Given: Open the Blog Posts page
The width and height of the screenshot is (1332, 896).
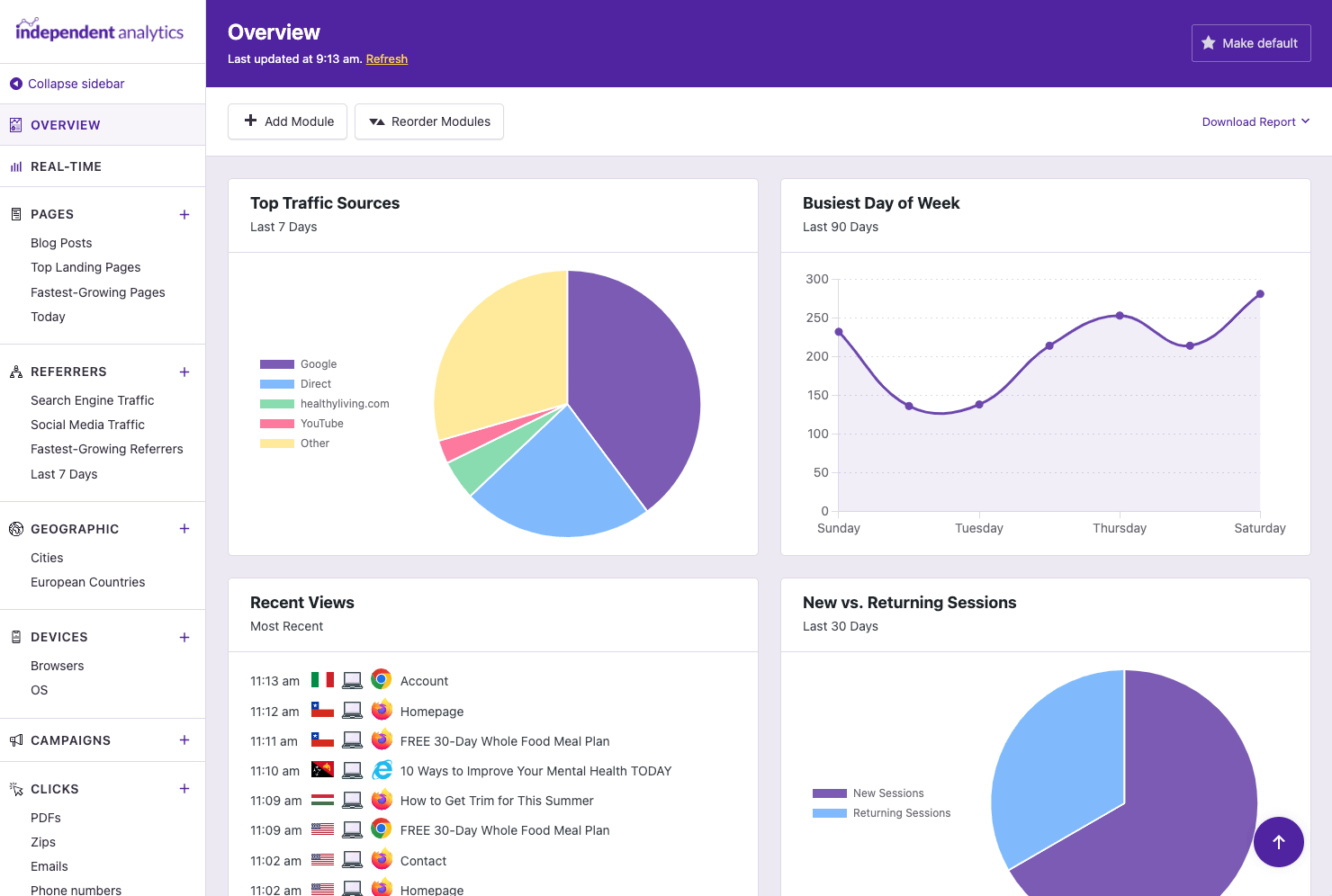Looking at the screenshot, I should (61, 242).
